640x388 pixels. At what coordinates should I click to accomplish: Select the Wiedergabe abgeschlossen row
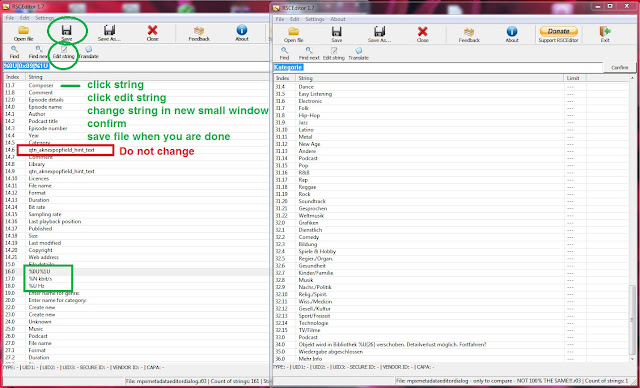(x=451, y=352)
